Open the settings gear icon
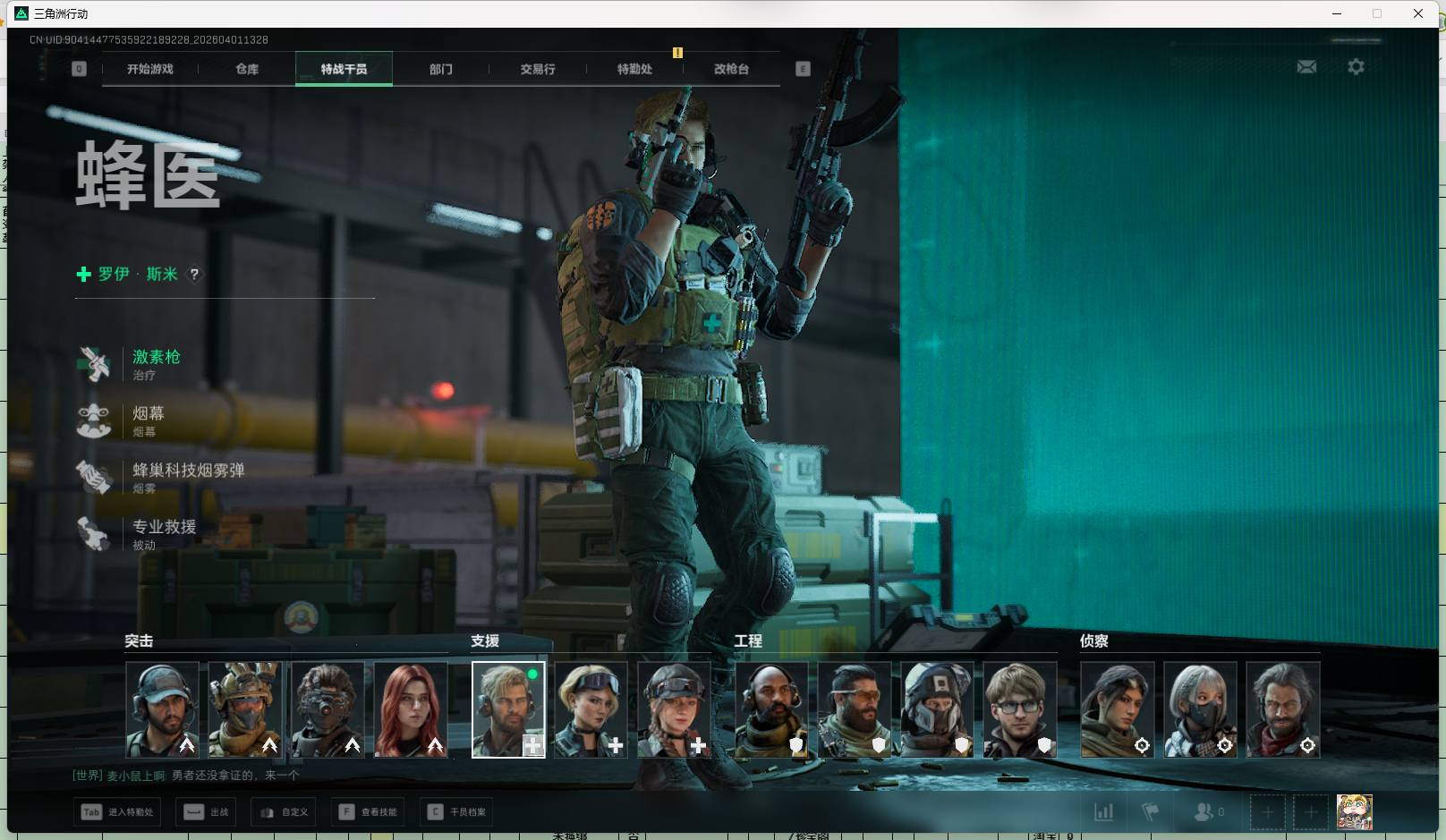 tap(1356, 67)
